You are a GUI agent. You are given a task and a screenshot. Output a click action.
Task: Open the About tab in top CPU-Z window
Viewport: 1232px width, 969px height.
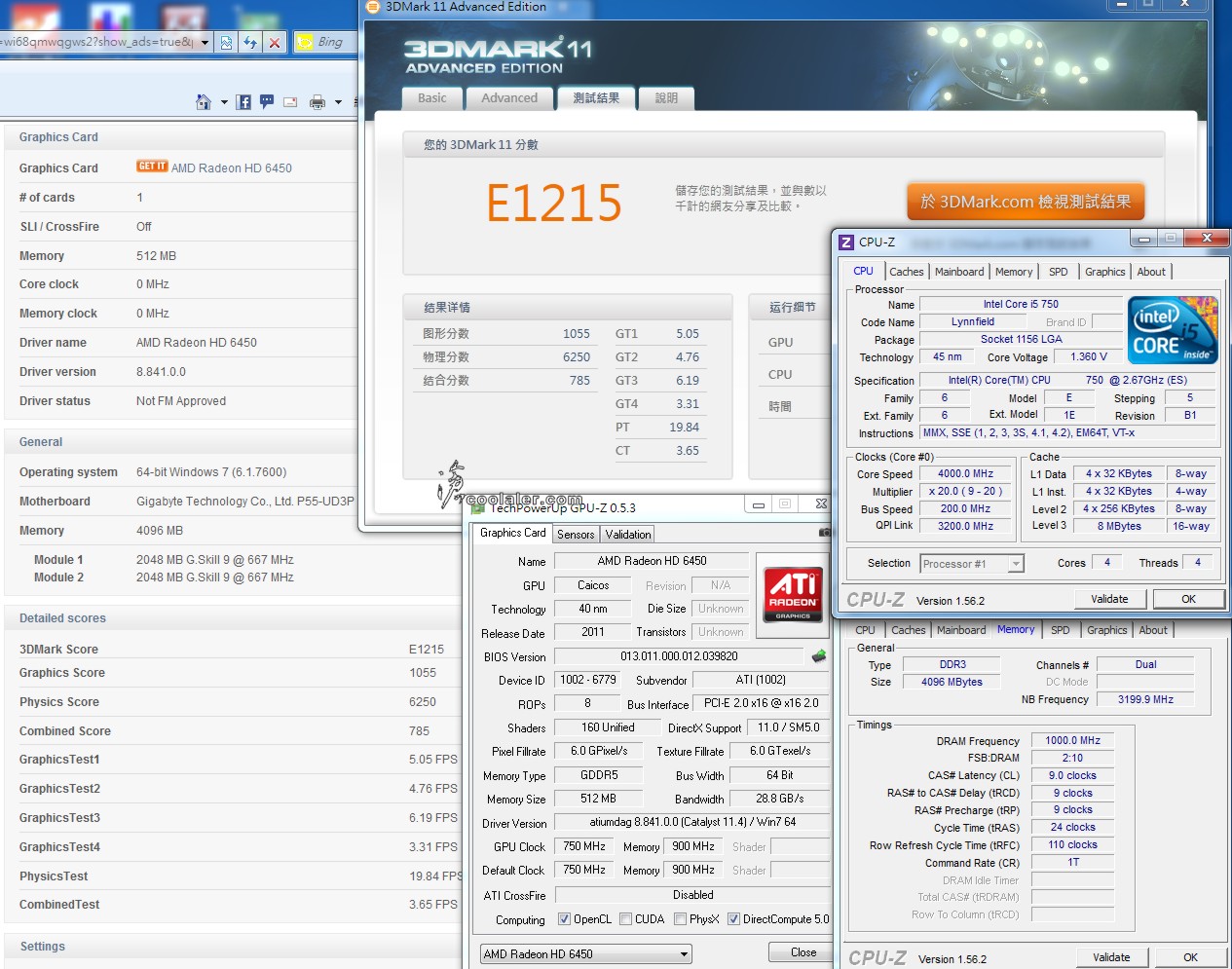pyautogui.click(x=1151, y=272)
